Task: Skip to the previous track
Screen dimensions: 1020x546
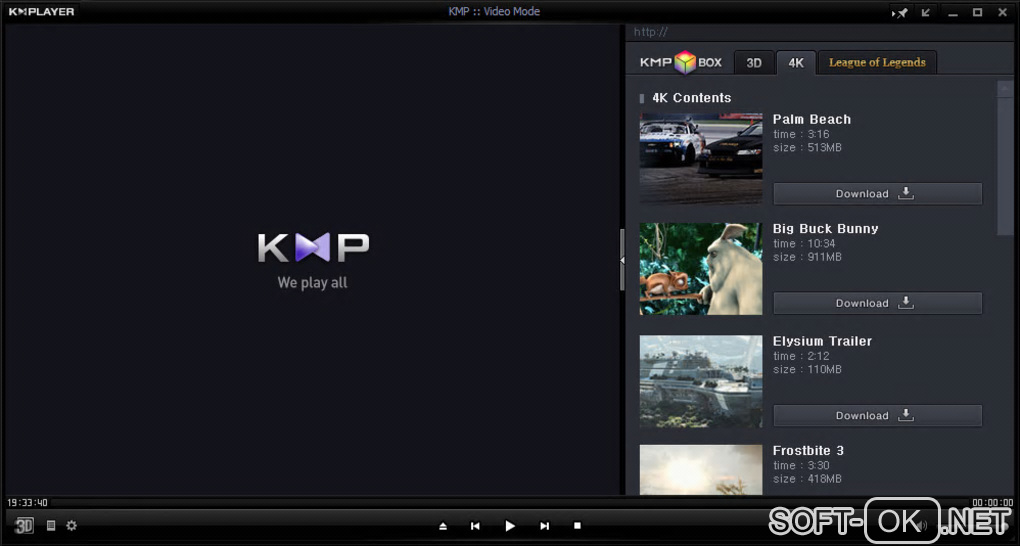Action: tap(476, 526)
